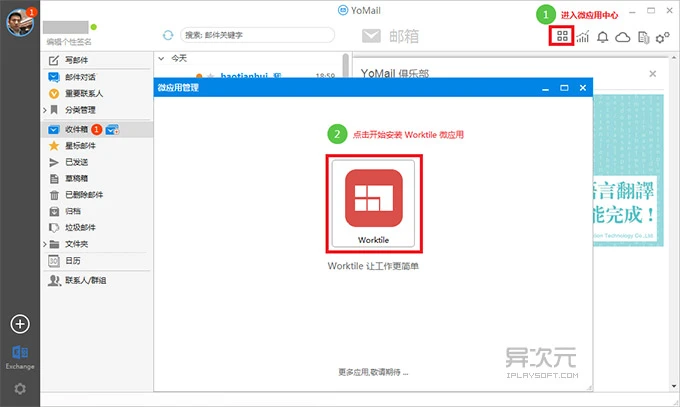680x407 pixels.
Task: Collapse the 今天 mail group
Action: point(164,59)
